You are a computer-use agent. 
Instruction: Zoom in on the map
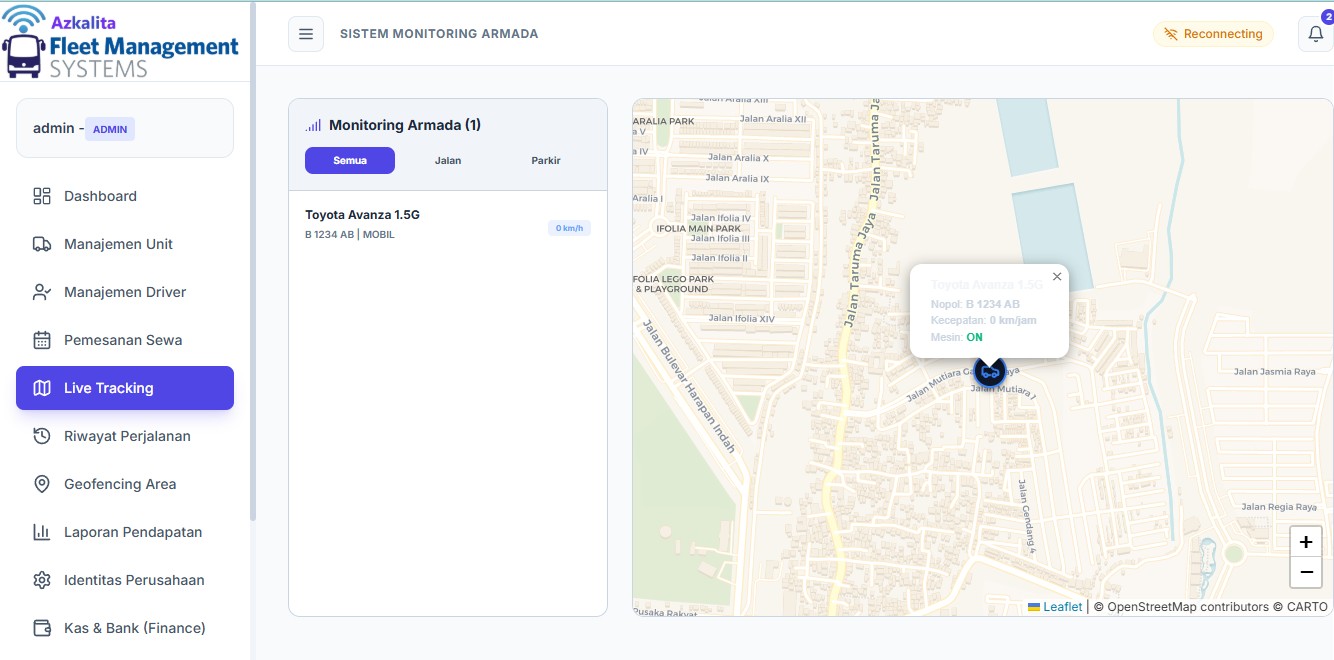pyautogui.click(x=1305, y=542)
